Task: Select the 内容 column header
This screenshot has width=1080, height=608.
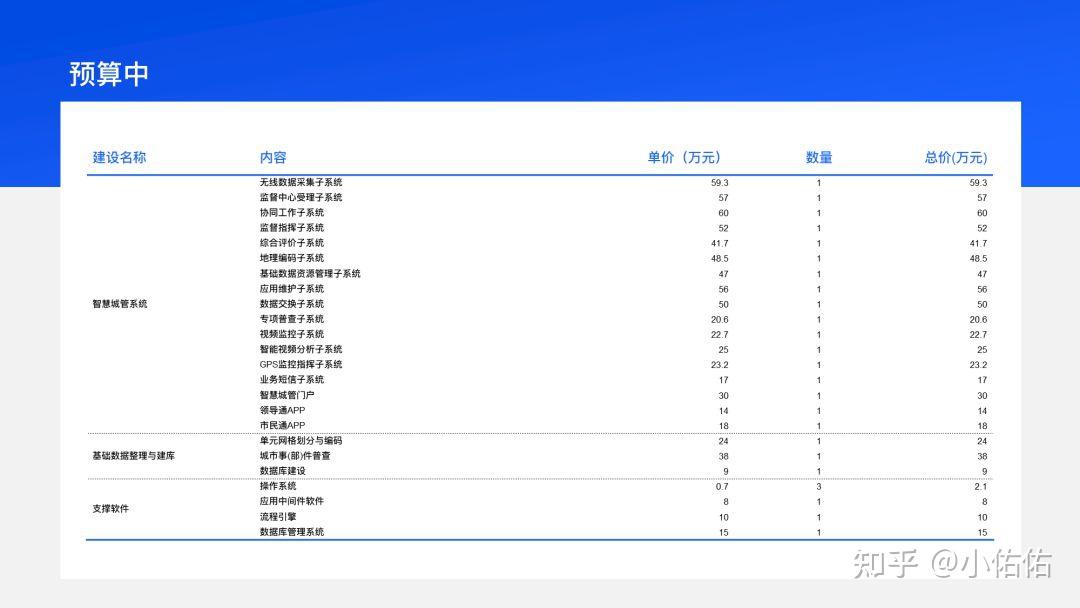Action: tap(273, 158)
